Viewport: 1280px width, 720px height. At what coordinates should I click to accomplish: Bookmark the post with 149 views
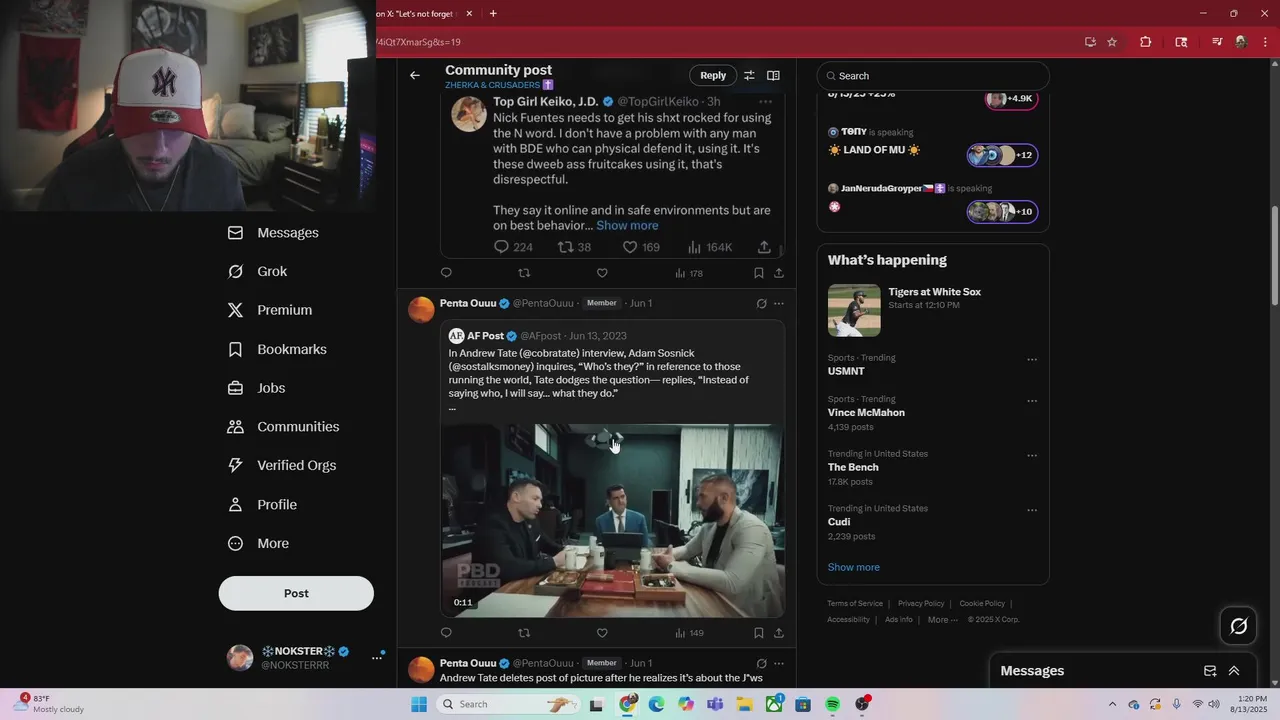759,633
